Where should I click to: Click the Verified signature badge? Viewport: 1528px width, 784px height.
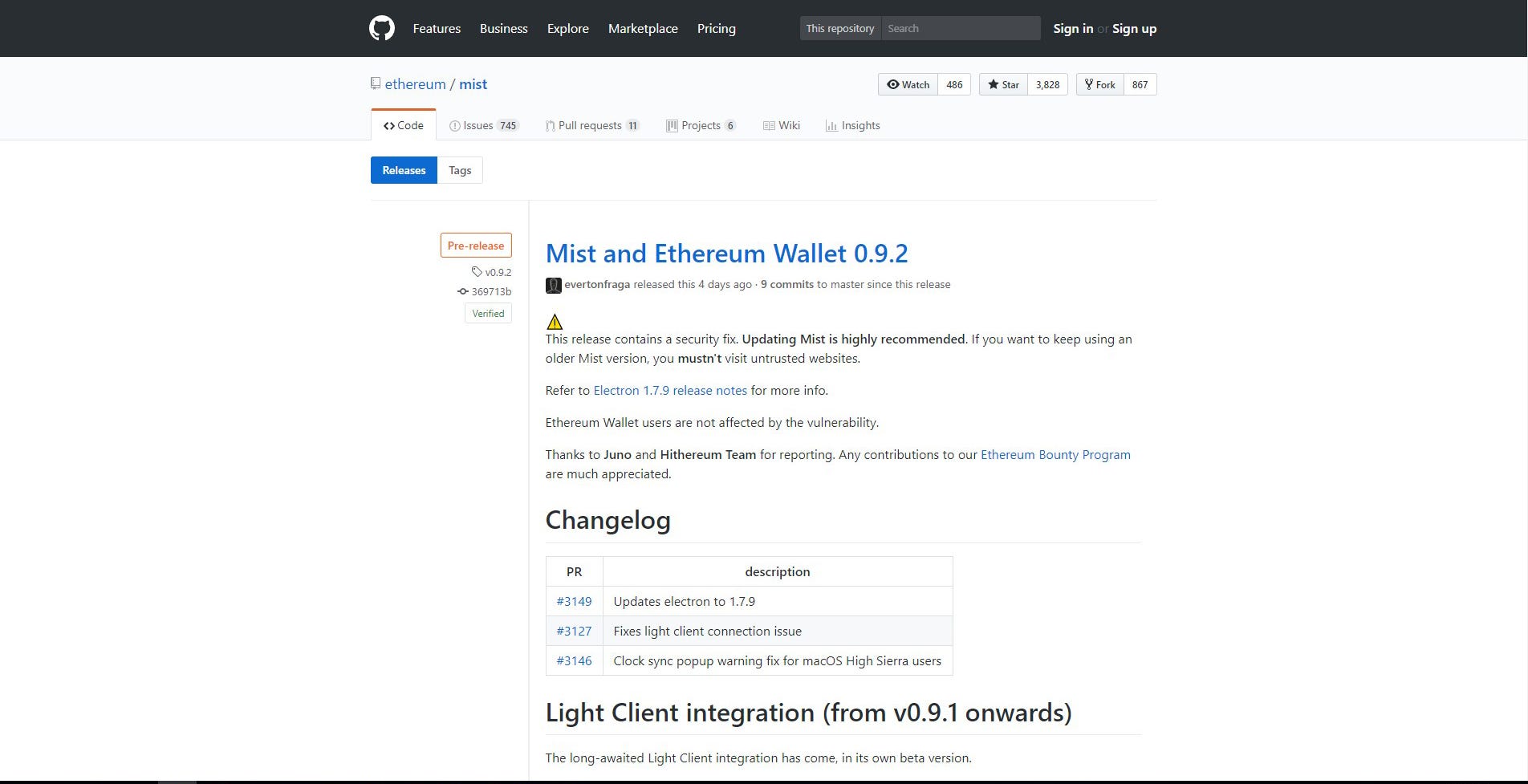pyautogui.click(x=488, y=313)
